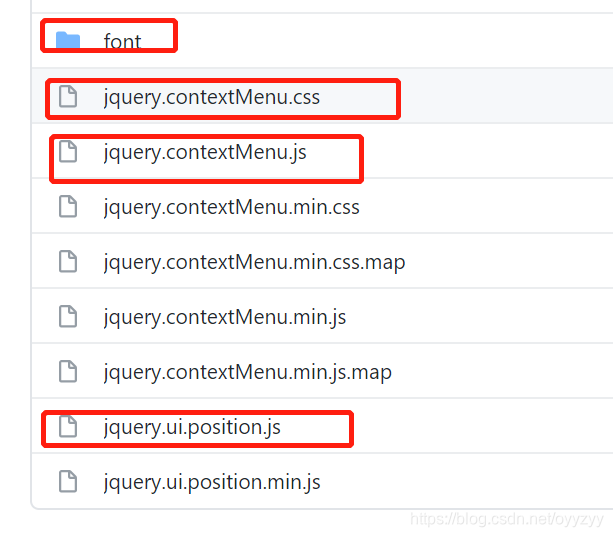Open the font folder link
The image size is (613, 537).
122,41
